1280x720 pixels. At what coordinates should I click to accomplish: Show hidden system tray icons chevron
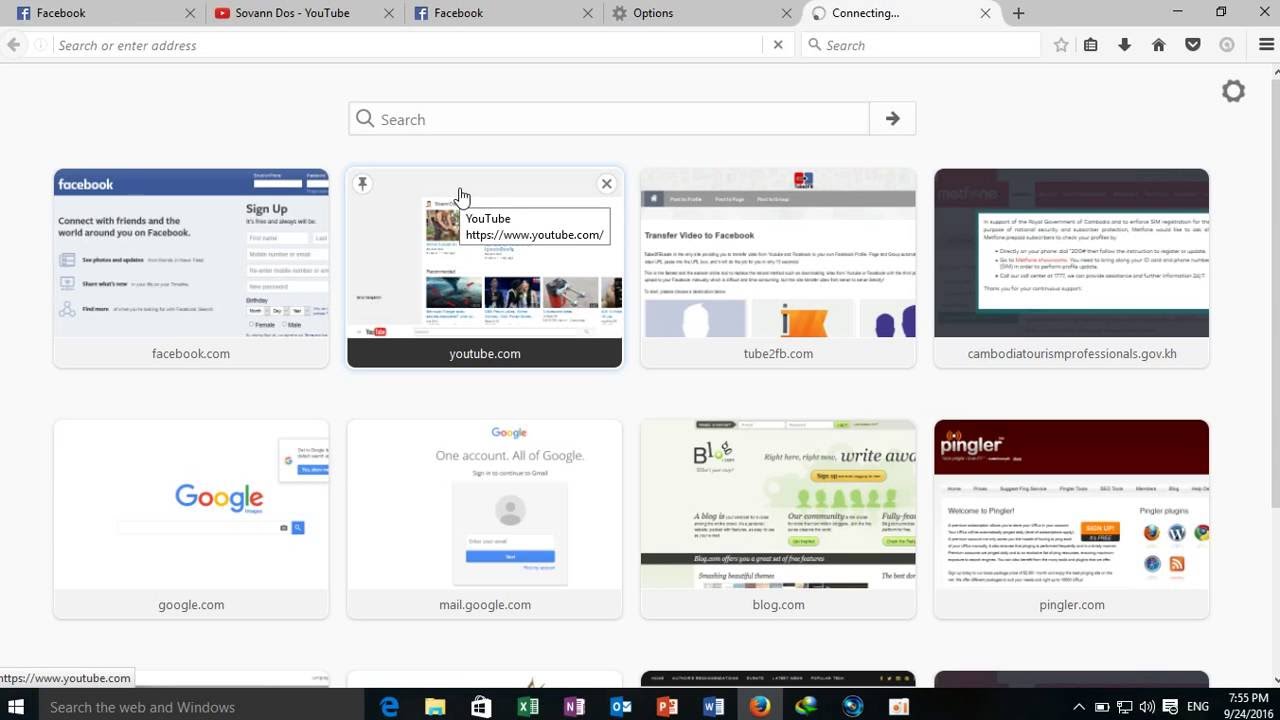point(1079,707)
